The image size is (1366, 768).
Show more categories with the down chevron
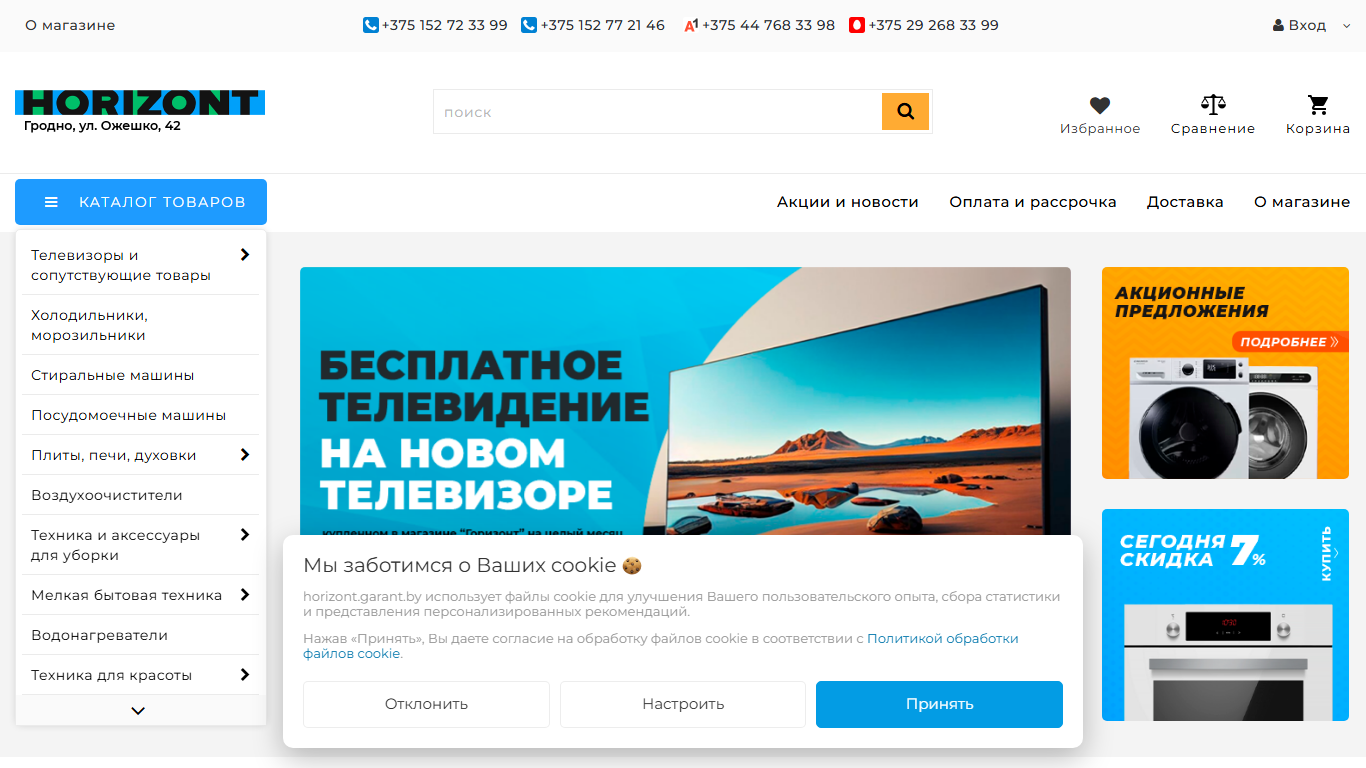point(138,711)
